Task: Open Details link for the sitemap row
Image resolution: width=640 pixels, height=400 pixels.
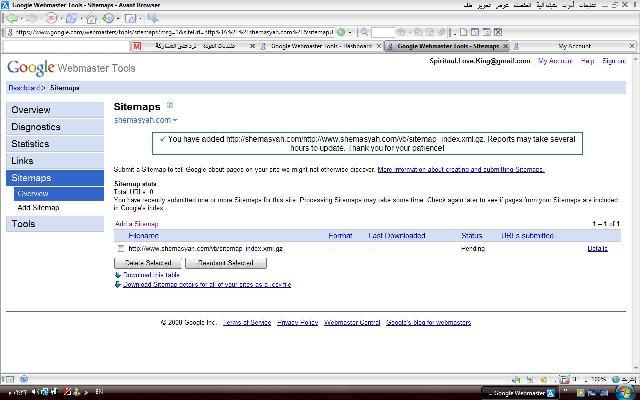Action: (597, 248)
